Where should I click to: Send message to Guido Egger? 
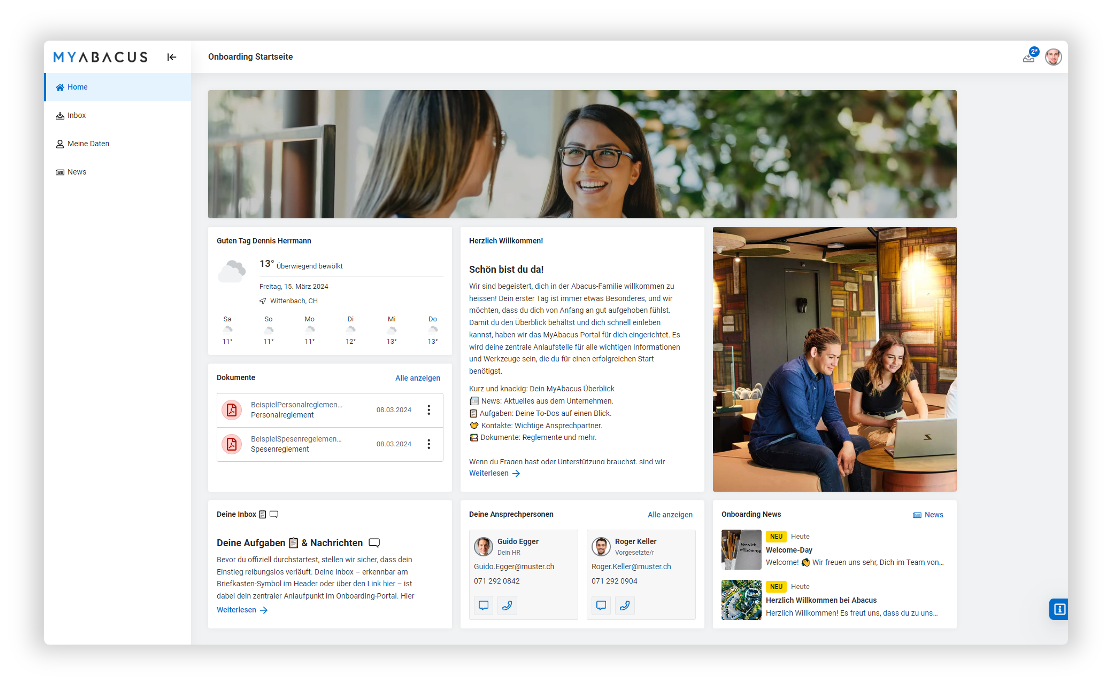point(483,605)
